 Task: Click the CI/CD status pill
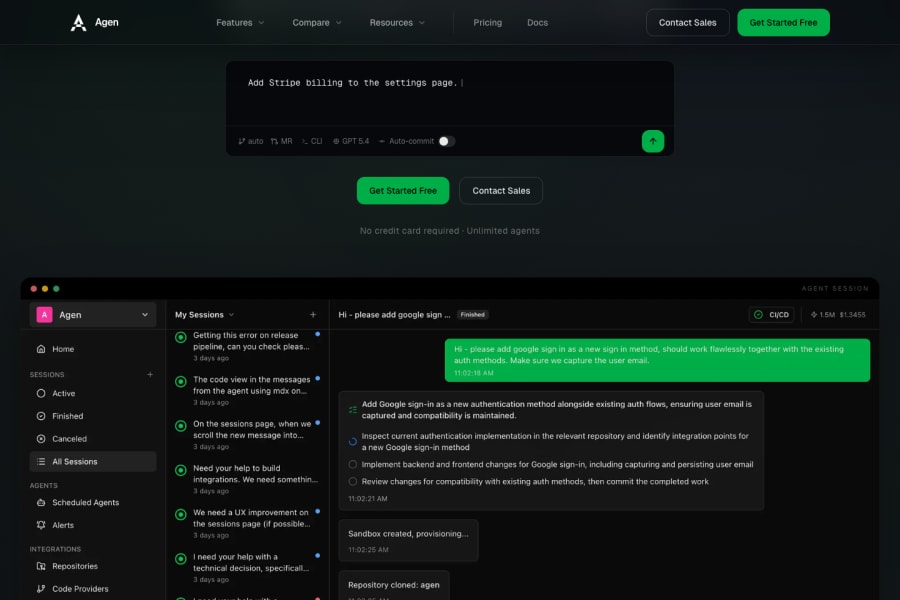click(770, 313)
